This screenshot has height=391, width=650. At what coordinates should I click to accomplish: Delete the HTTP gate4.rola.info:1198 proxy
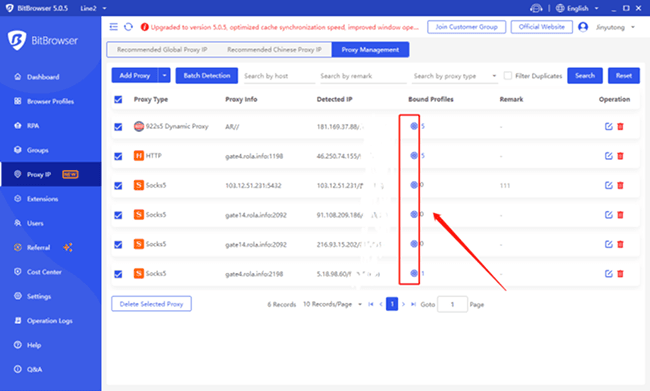pyautogui.click(x=620, y=156)
